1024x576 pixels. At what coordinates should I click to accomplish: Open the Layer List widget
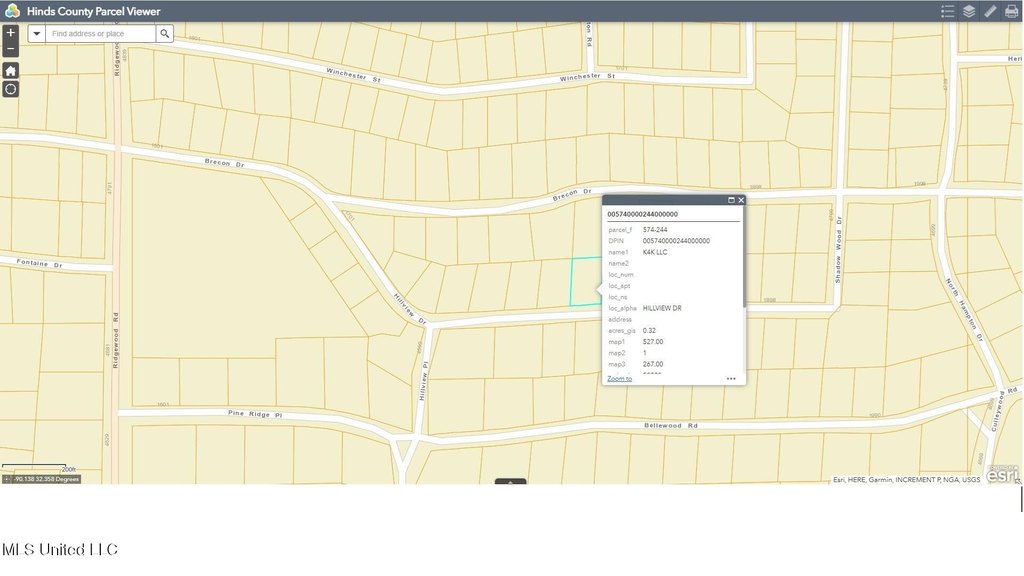[x=969, y=11]
